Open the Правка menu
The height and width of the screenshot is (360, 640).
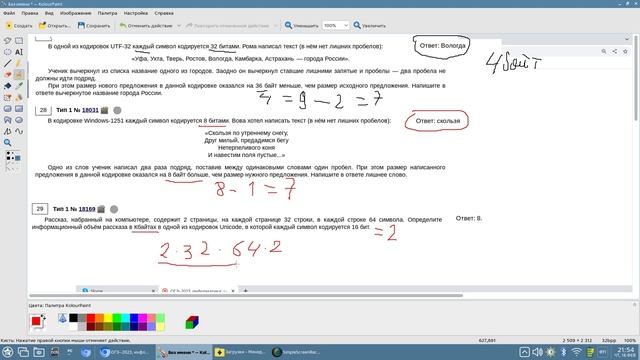coord(30,13)
